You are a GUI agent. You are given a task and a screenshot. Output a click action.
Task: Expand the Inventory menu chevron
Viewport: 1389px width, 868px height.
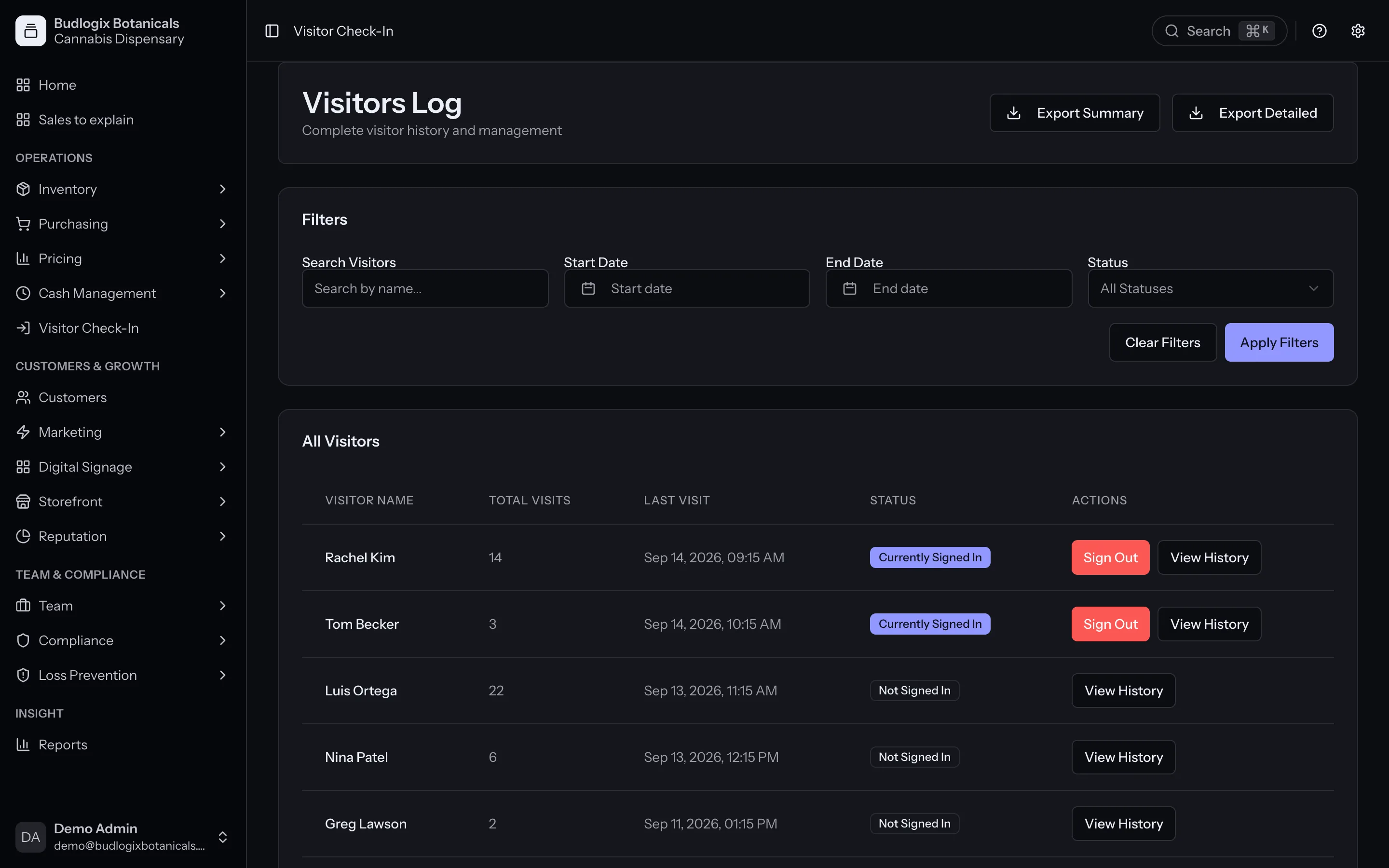223,189
